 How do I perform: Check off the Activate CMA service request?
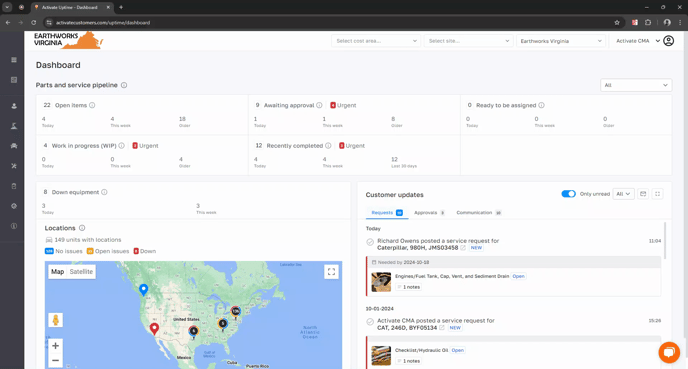[370, 322]
